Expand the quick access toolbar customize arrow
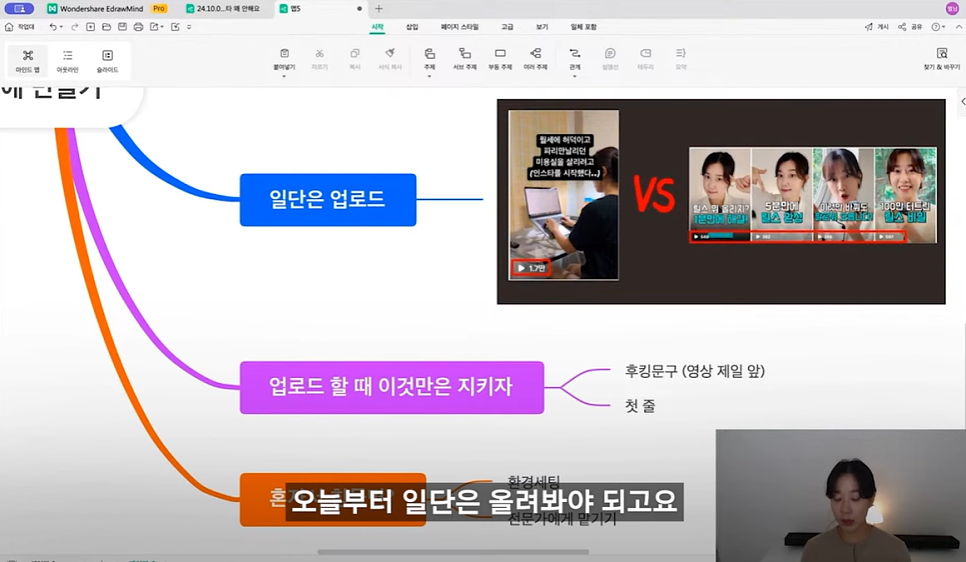Screen dimensions: 966x562 189,27
